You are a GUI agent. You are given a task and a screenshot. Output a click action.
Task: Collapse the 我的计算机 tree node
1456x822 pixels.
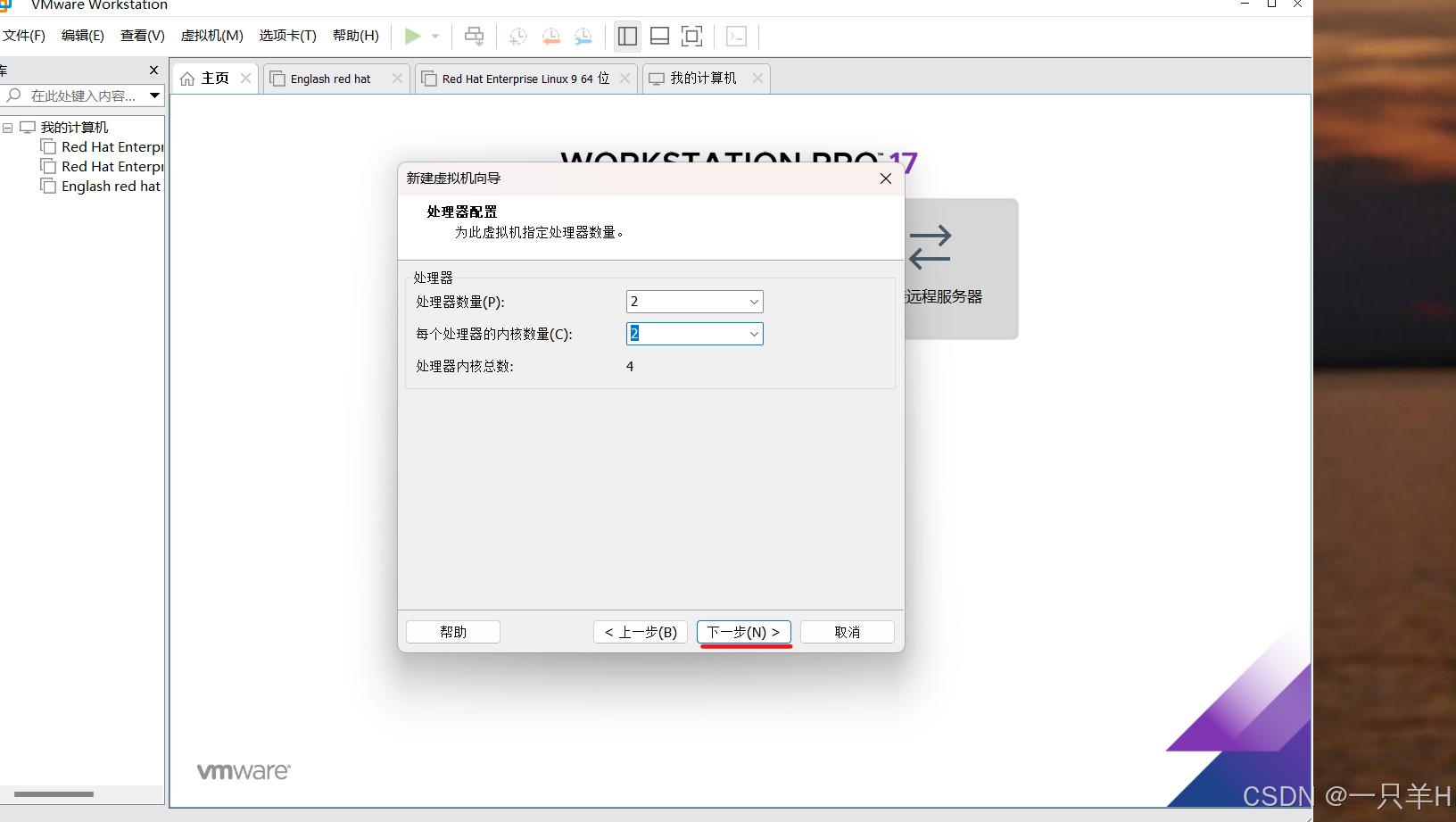pos(7,128)
